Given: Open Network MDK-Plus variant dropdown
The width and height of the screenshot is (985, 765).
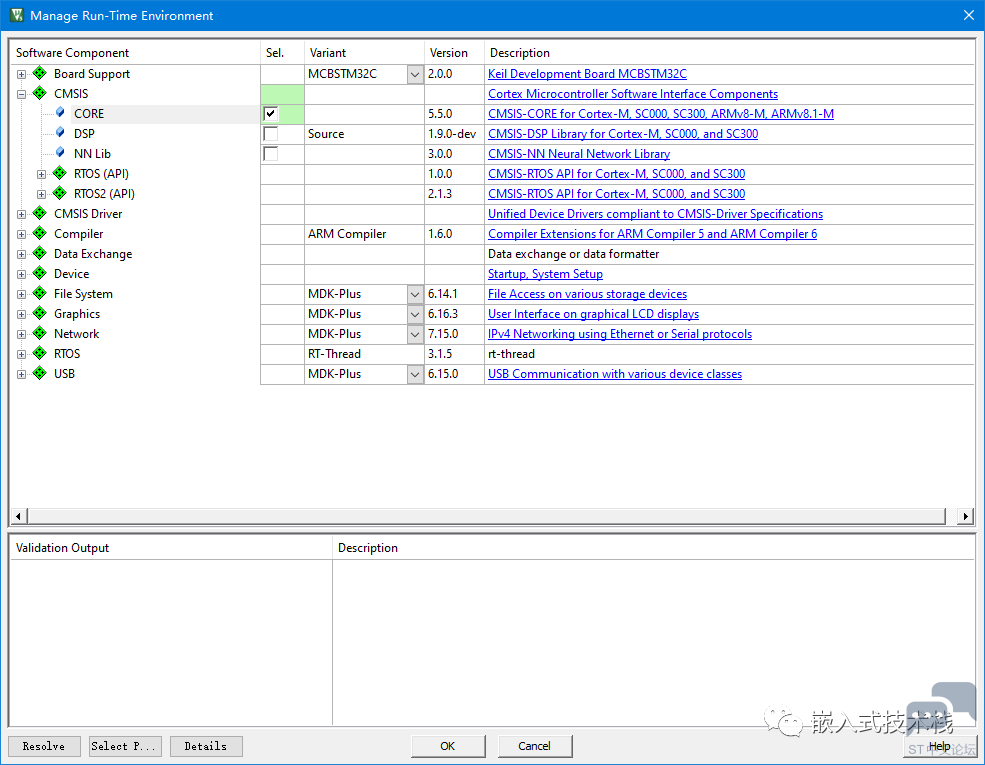Looking at the screenshot, I should 415,334.
